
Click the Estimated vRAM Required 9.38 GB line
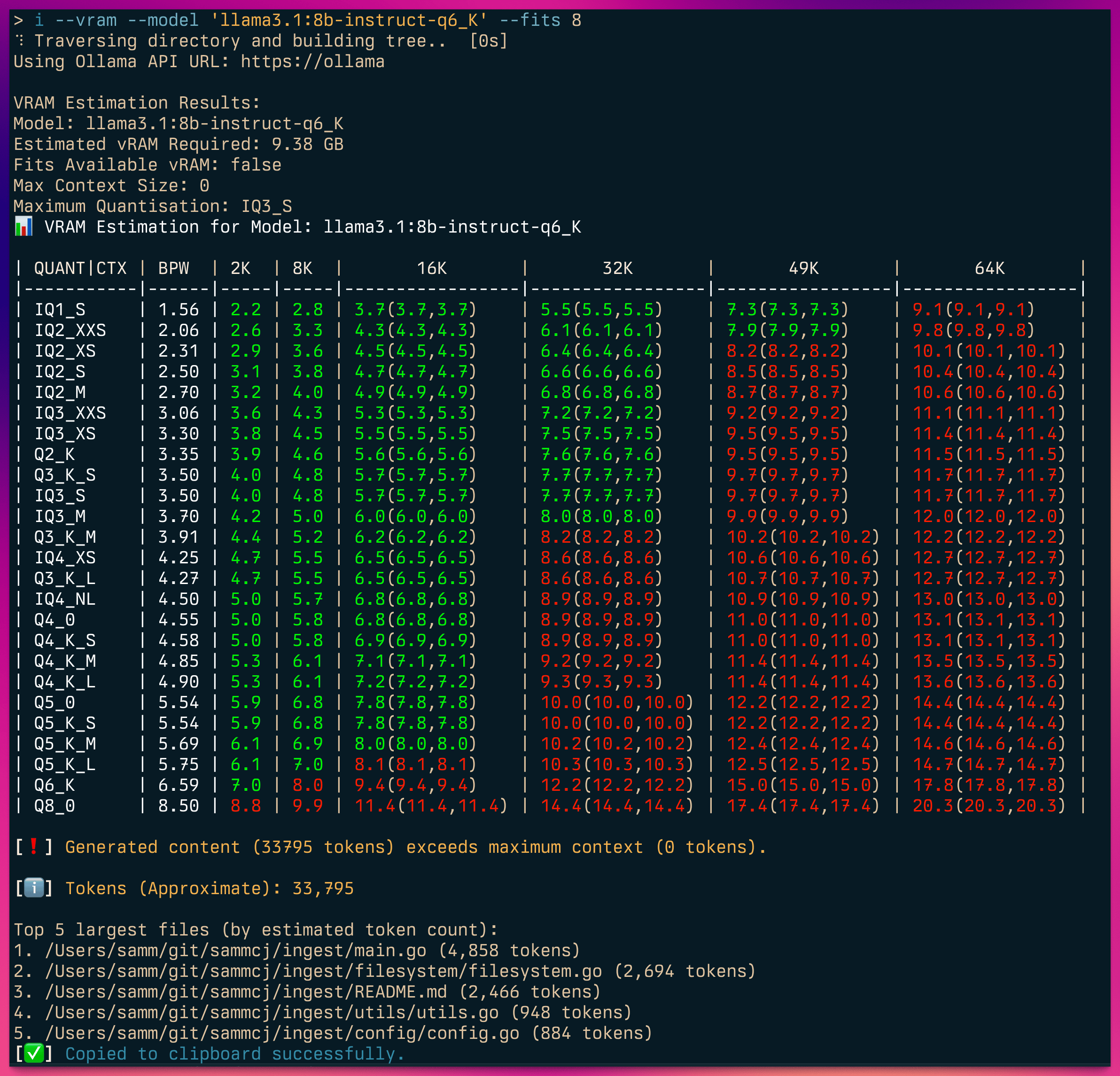tap(178, 144)
